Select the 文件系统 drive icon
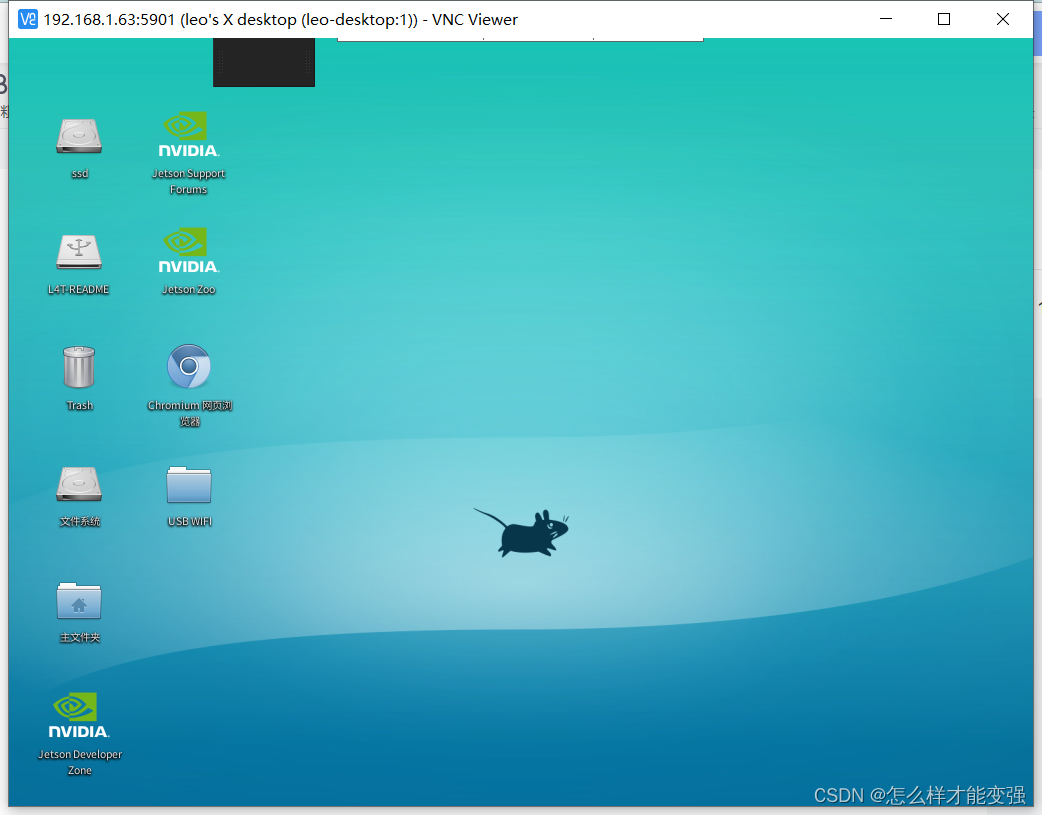1042x815 pixels. coord(79,484)
